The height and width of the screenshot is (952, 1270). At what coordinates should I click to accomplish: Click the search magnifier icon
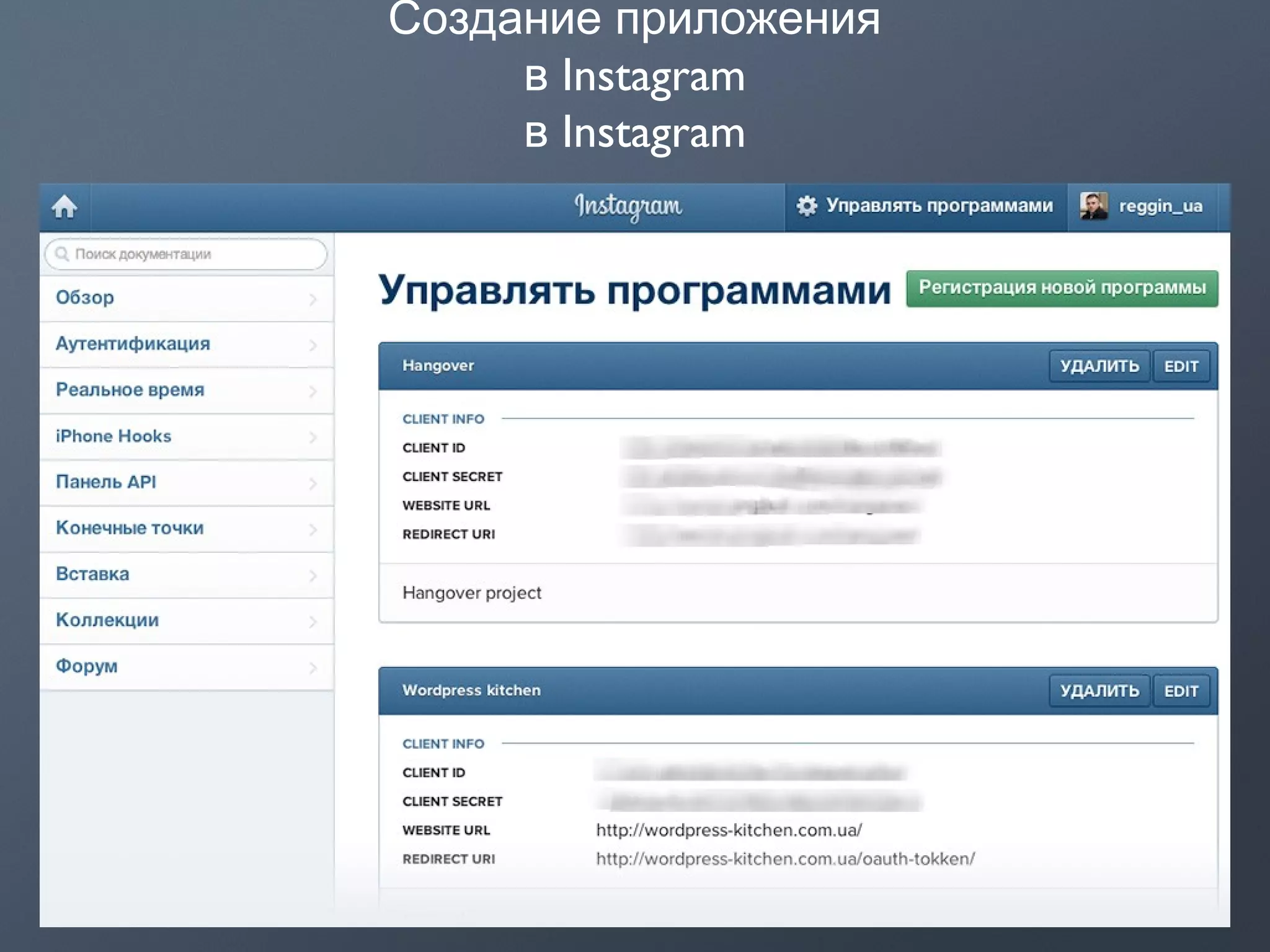pos(61,254)
